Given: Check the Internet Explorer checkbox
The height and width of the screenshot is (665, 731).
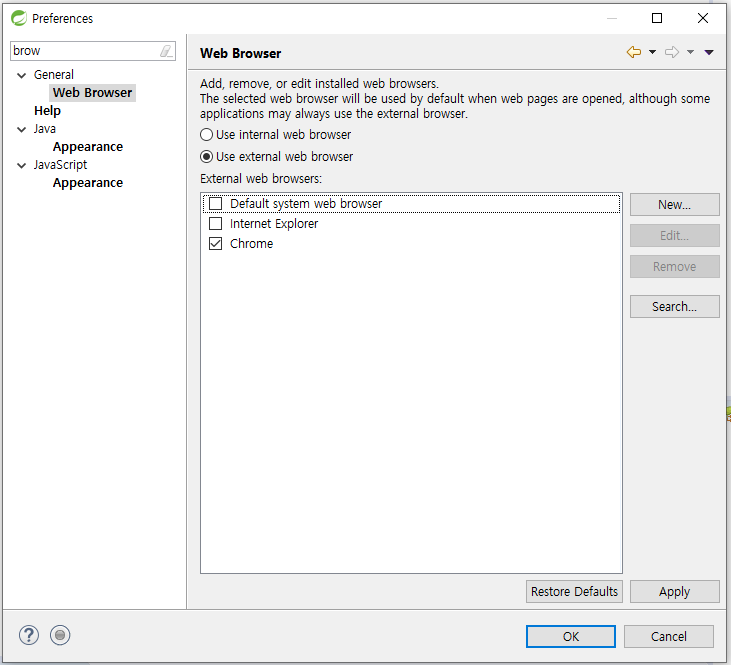Looking at the screenshot, I should pyautogui.click(x=215, y=224).
